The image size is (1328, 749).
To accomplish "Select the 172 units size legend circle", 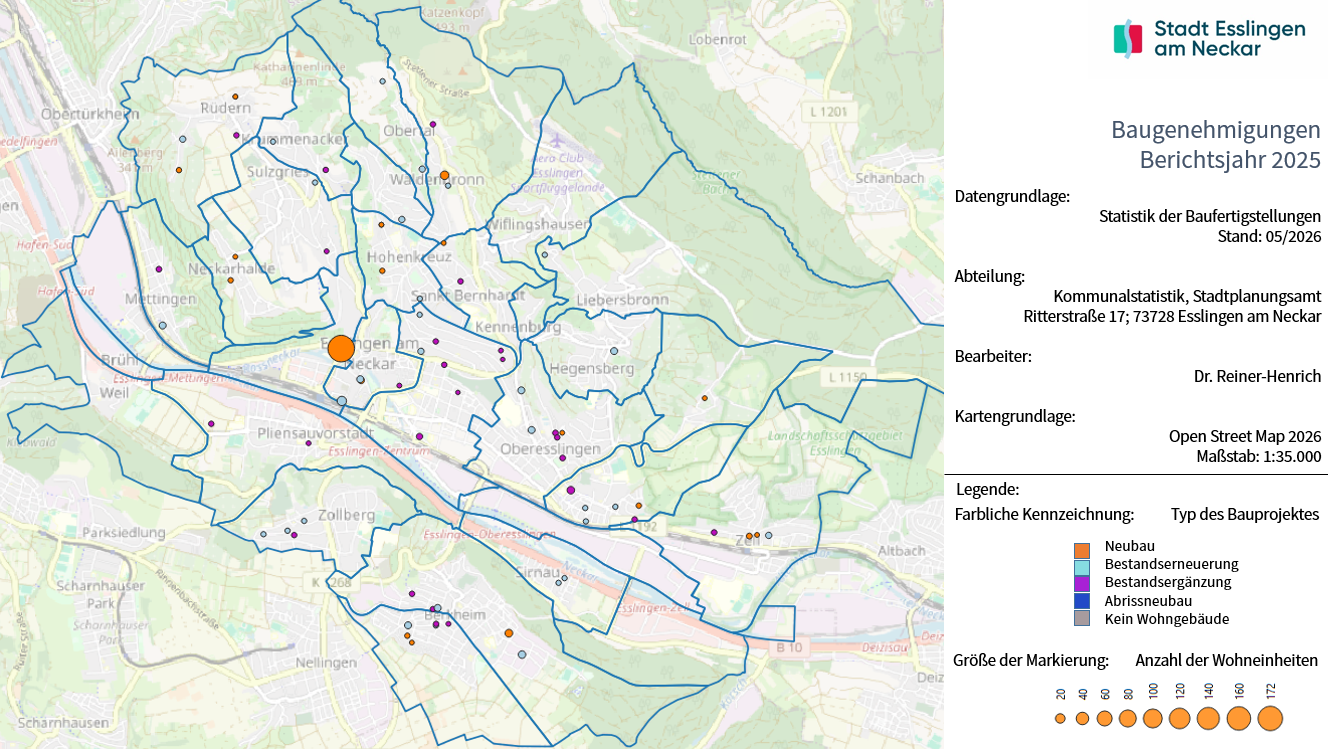I will pos(1271,718).
